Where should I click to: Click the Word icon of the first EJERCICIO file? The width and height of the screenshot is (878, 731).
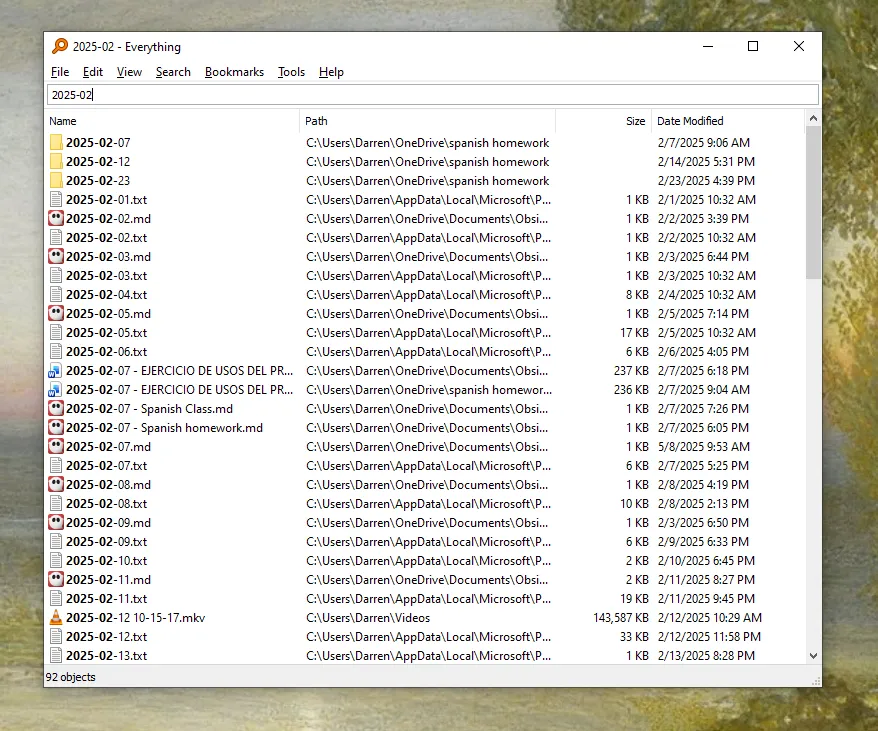coord(56,370)
